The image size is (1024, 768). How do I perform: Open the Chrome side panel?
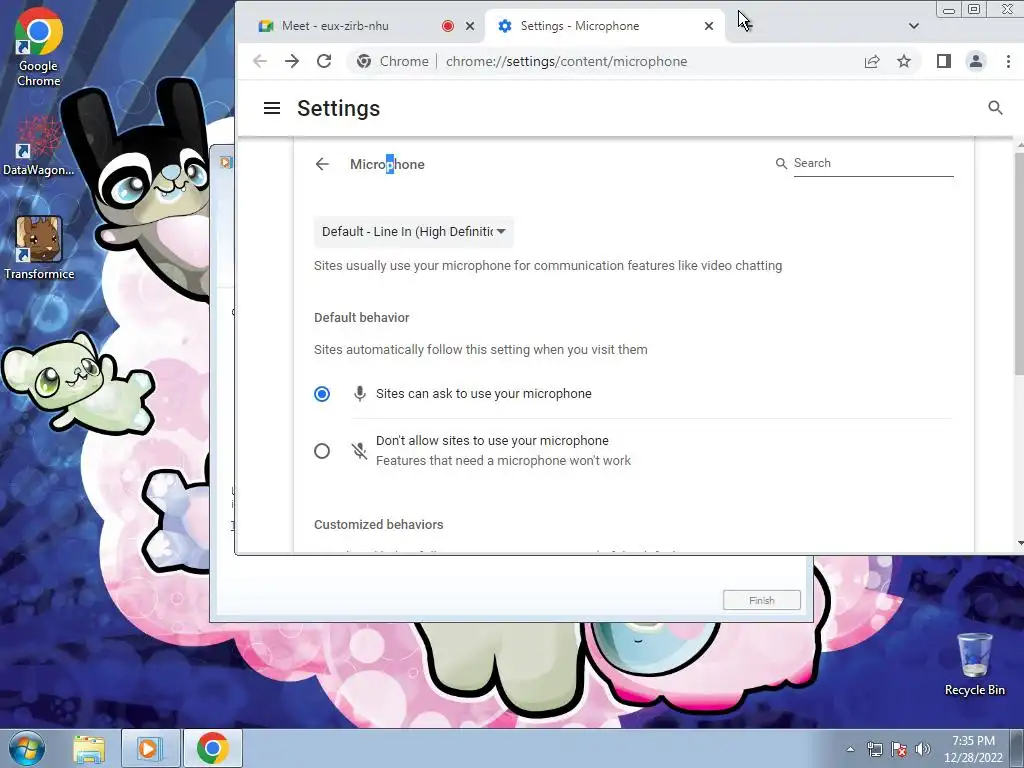pos(944,61)
